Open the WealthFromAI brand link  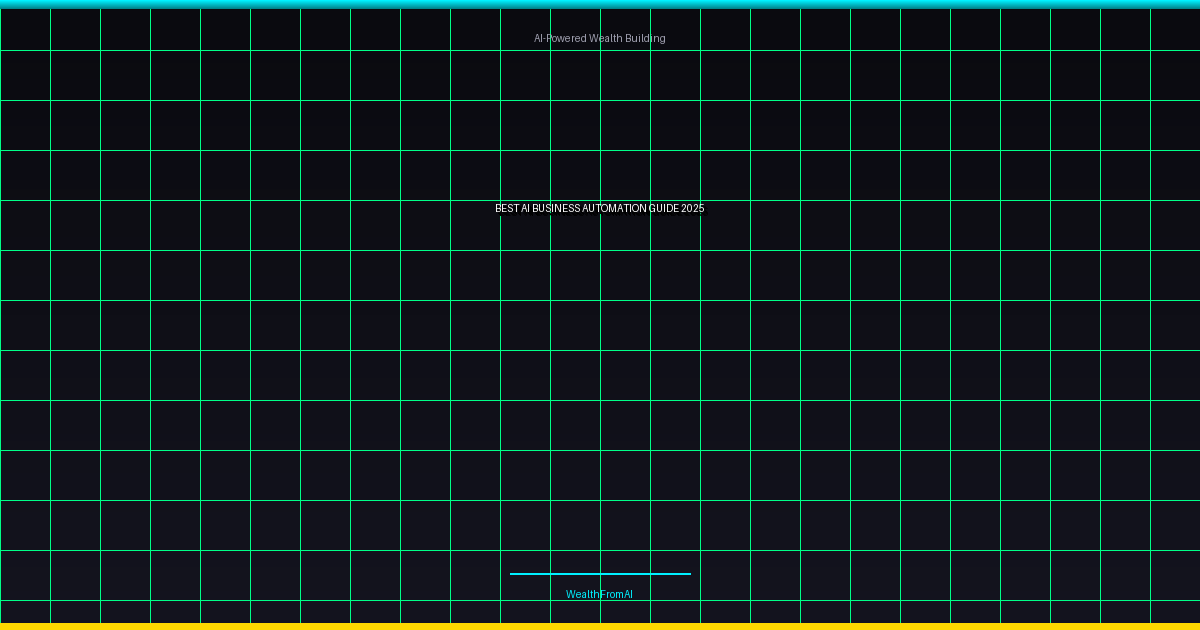click(x=599, y=594)
